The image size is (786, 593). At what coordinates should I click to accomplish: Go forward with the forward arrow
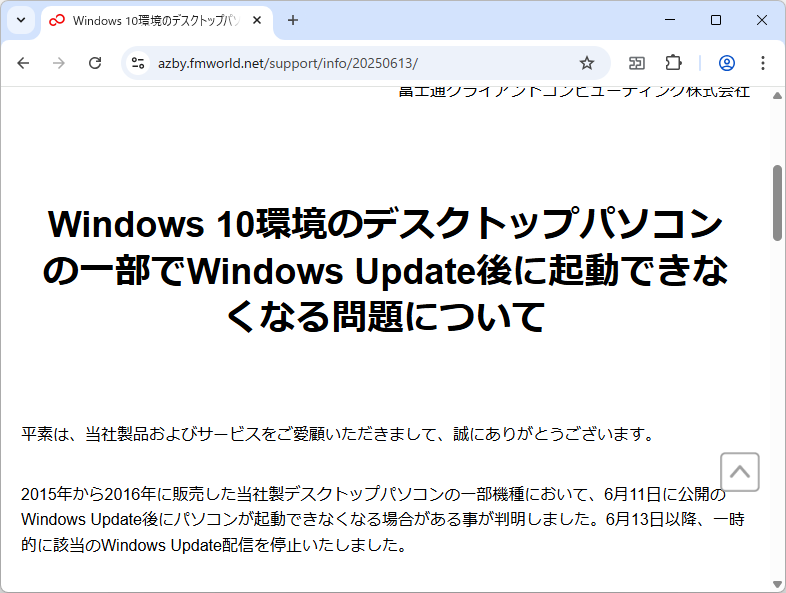pyautogui.click(x=59, y=63)
